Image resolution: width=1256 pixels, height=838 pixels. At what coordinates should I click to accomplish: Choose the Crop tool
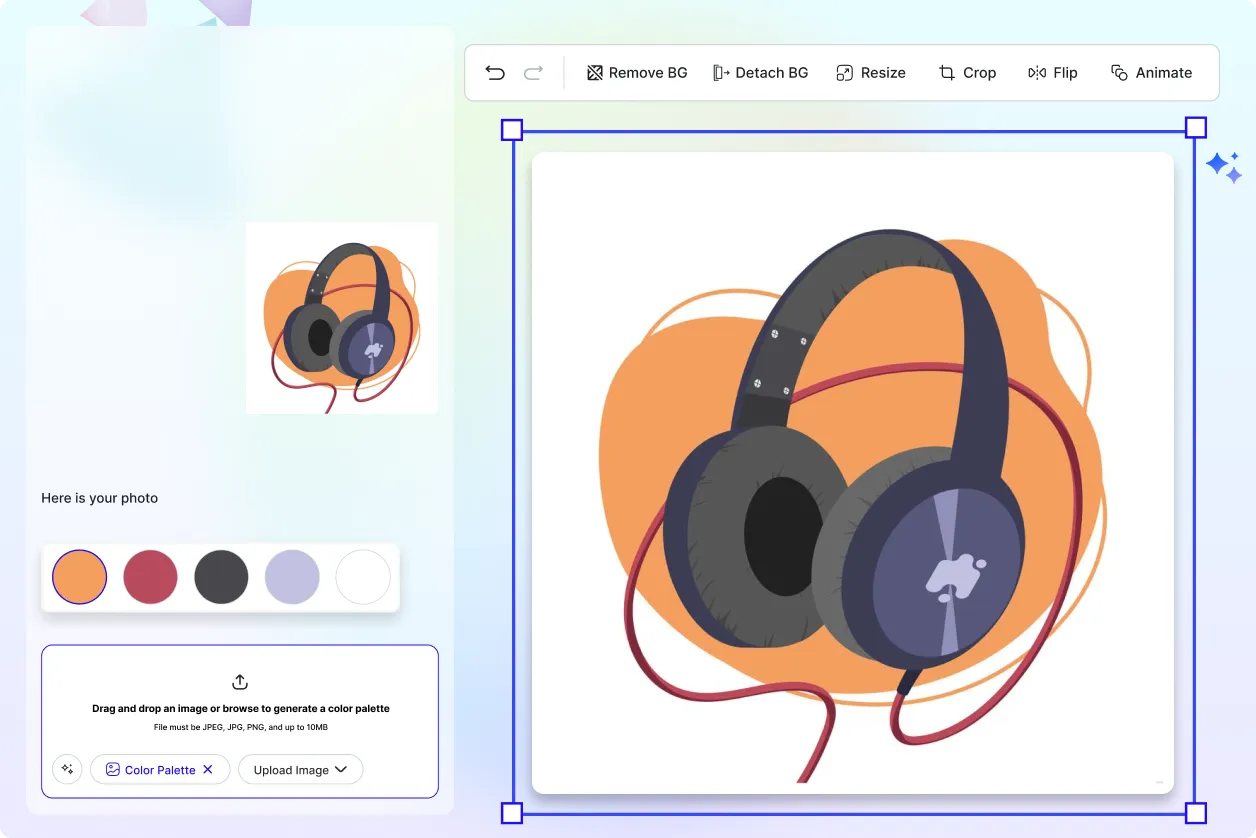[967, 73]
